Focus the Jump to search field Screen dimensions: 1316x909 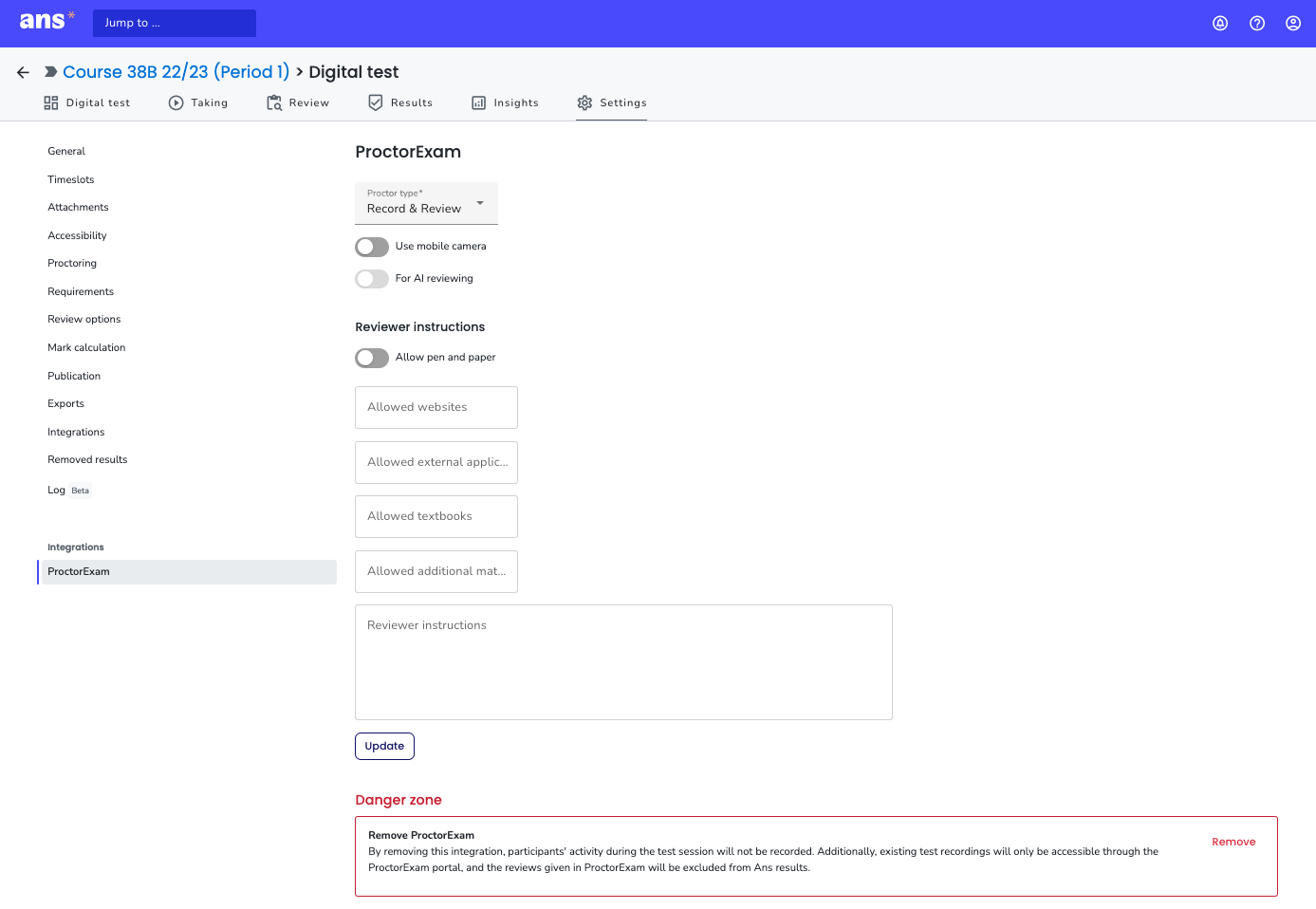pos(175,23)
